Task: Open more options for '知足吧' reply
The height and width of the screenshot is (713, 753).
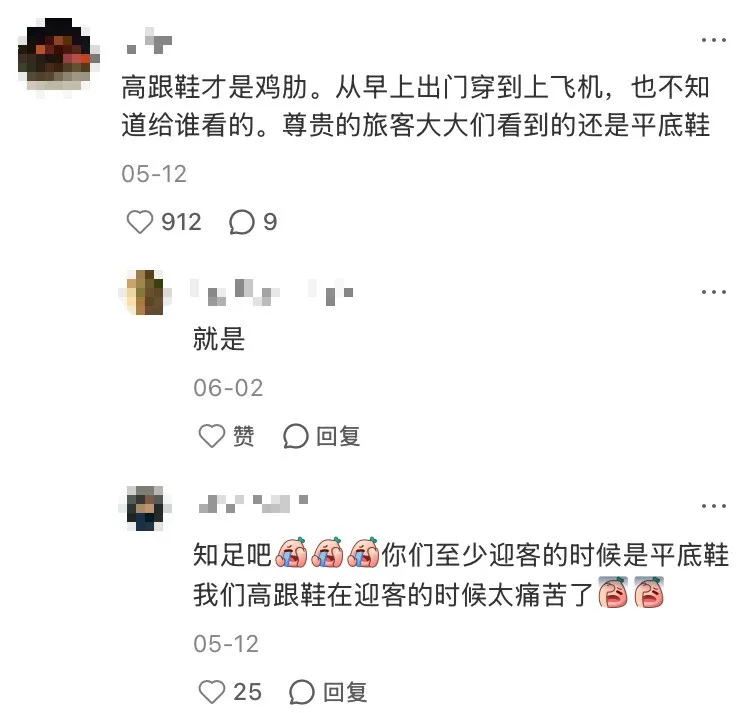Action: pyautogui.click(x=714, y=506)
